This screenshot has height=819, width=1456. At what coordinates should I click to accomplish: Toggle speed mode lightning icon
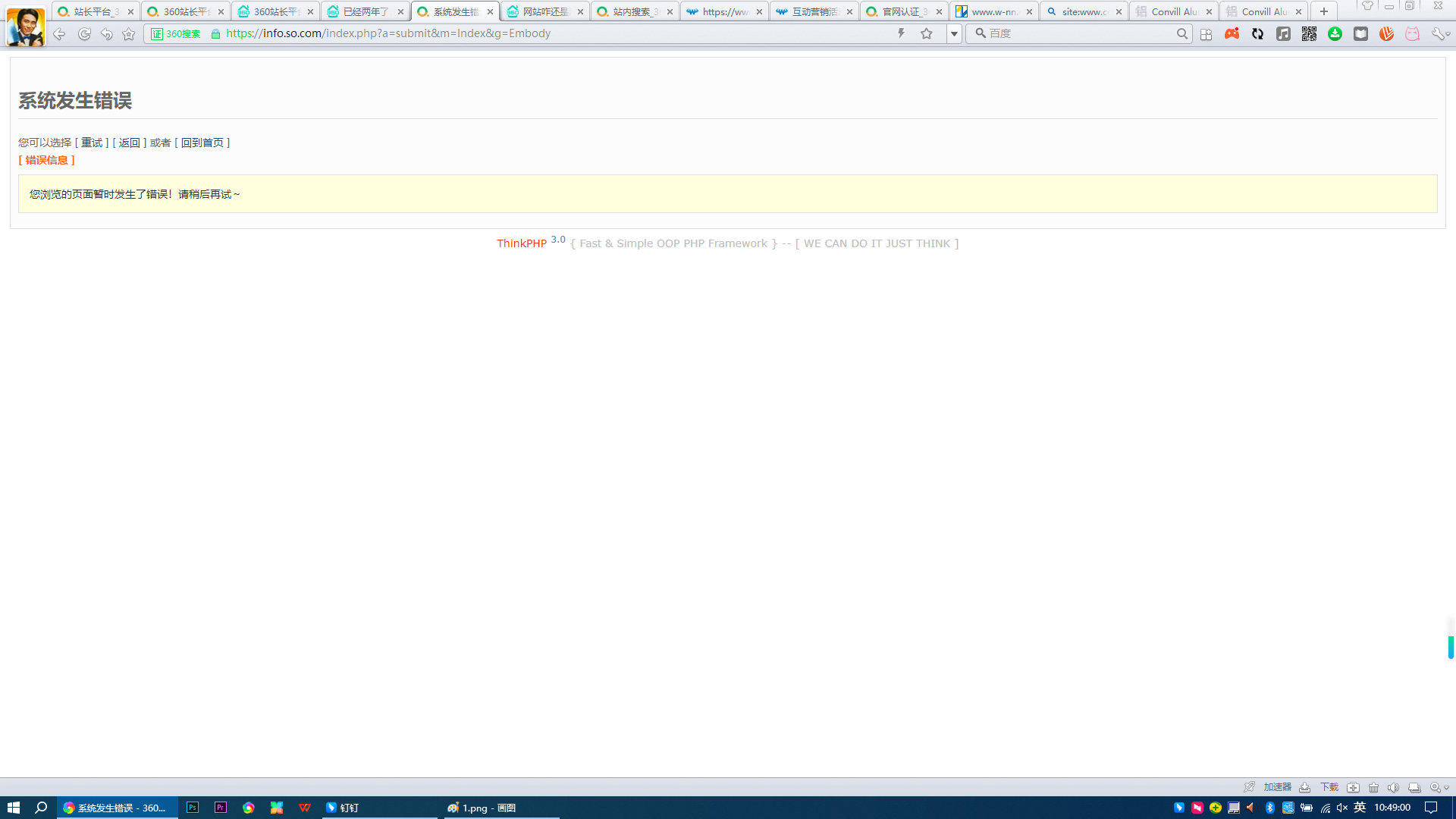coord(901,33)
